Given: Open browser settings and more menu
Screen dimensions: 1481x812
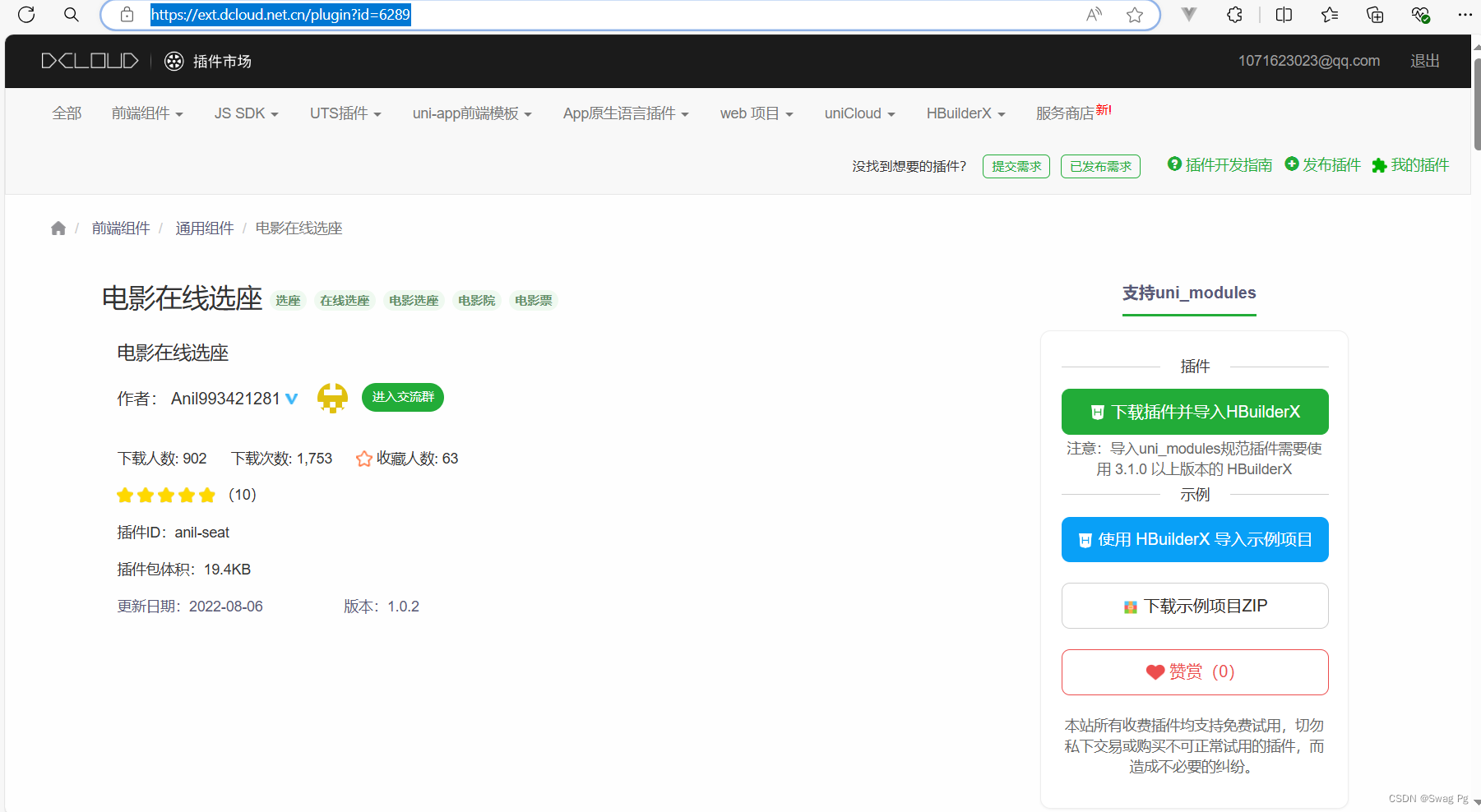Looking at the screenshot, I should [x=1465, y=15].
